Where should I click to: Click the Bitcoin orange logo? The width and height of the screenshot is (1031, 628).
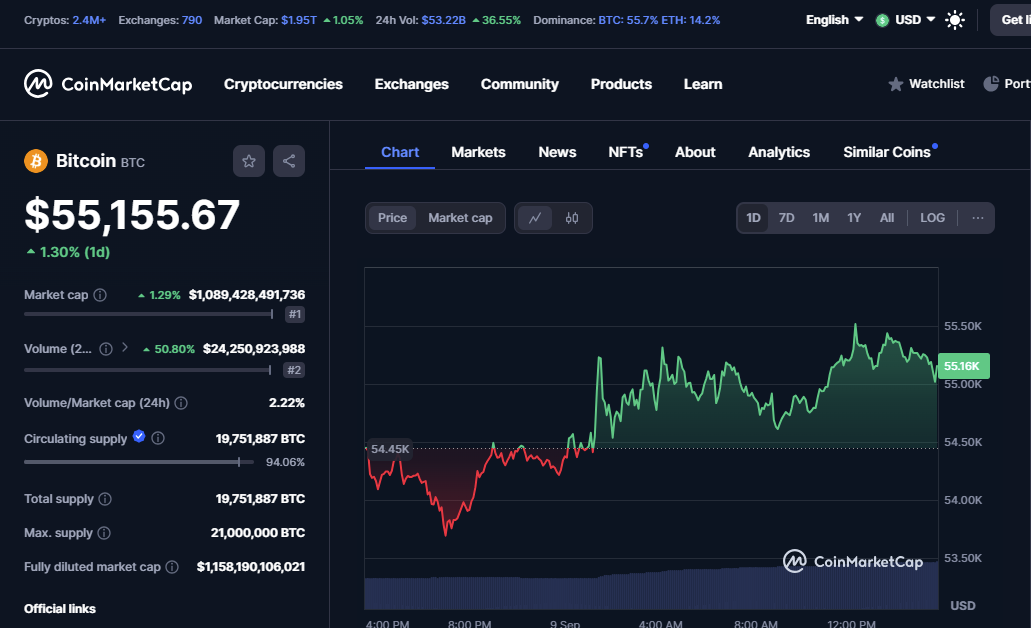tap(36, 161)
